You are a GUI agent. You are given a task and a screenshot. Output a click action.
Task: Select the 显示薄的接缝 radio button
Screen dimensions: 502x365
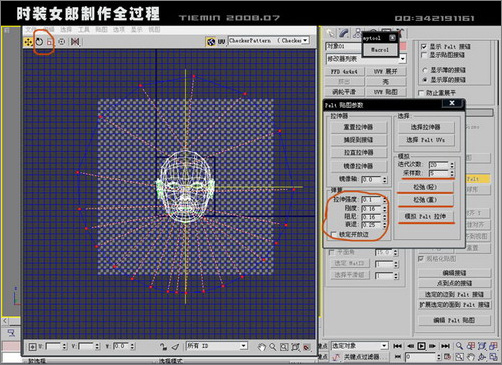[425, 70]
